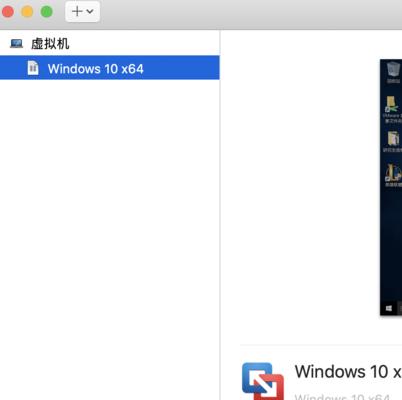This screenshot has height=400, width=402.
Task: Close the virtual machine library window
Action: (x=8, y=12)
